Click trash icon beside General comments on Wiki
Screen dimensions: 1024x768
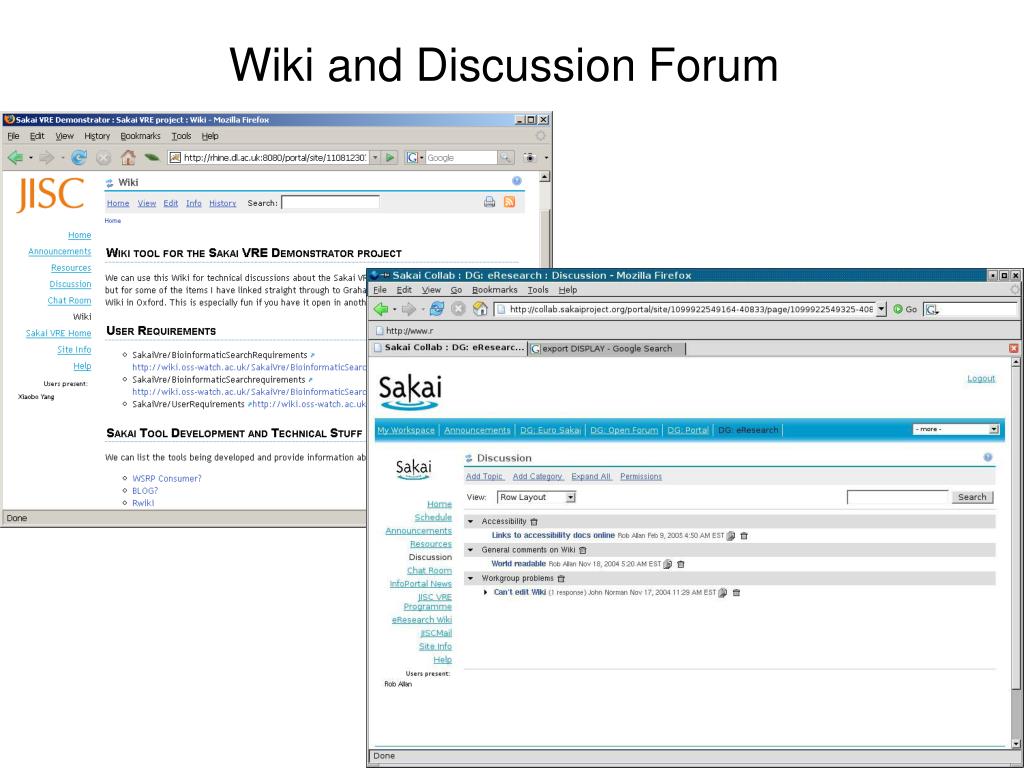pos(583,551)
